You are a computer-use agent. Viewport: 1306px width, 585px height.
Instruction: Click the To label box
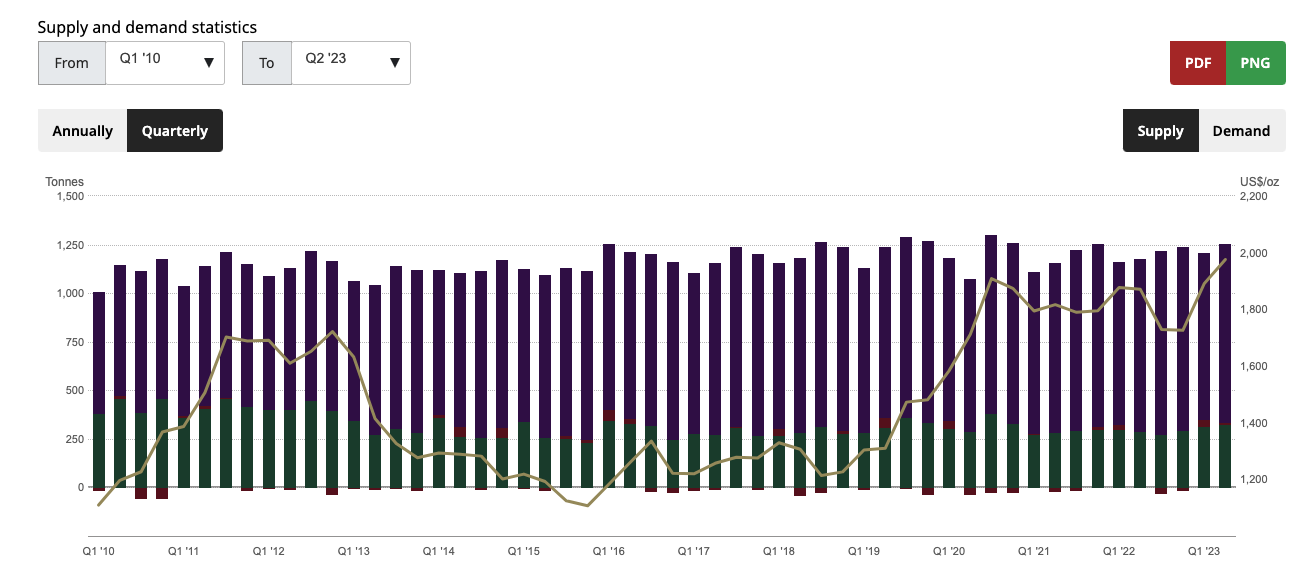coord(266,62)
